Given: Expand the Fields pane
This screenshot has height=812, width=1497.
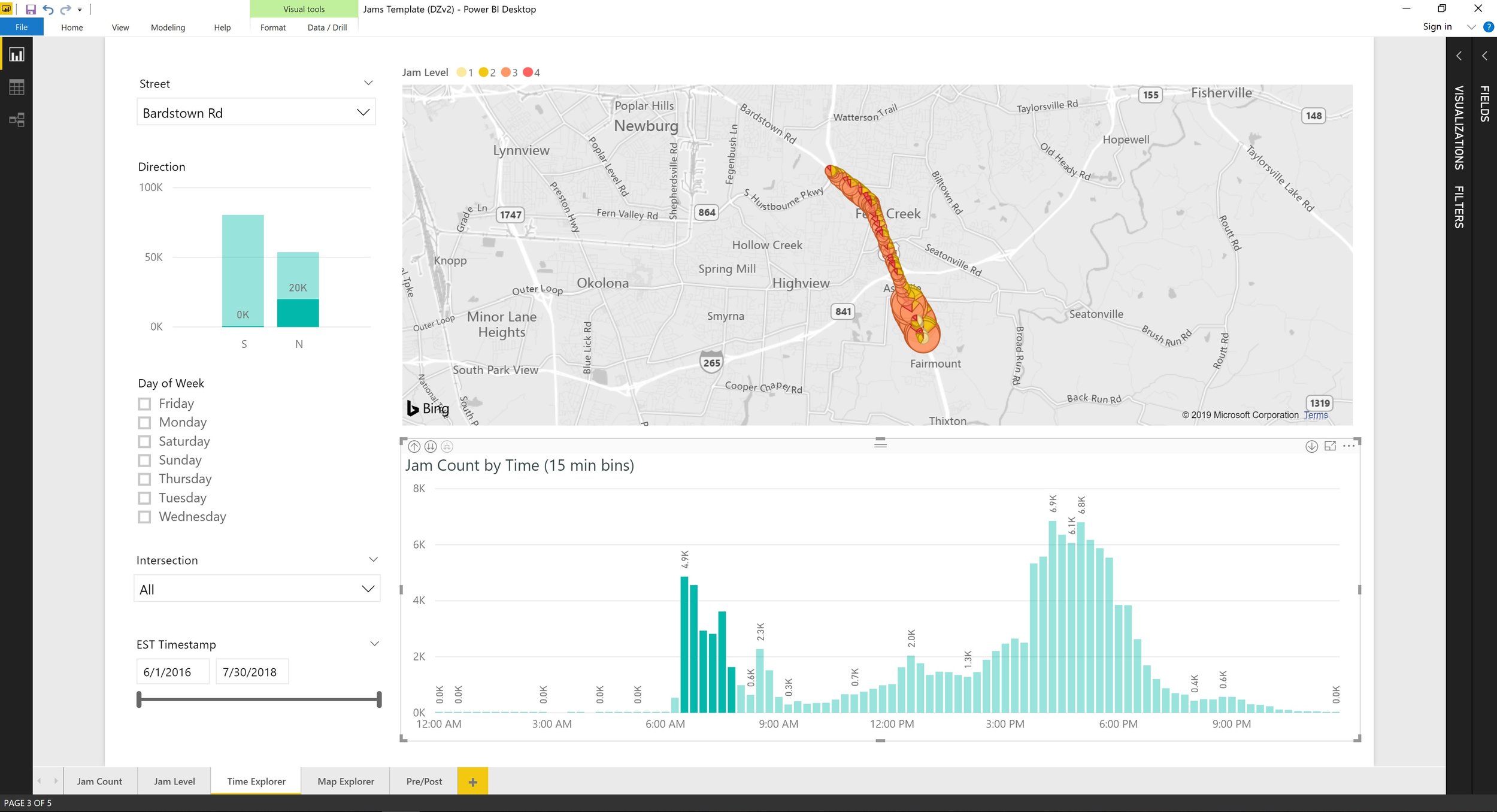Looking at the screenshot, I should point(1484,56).
